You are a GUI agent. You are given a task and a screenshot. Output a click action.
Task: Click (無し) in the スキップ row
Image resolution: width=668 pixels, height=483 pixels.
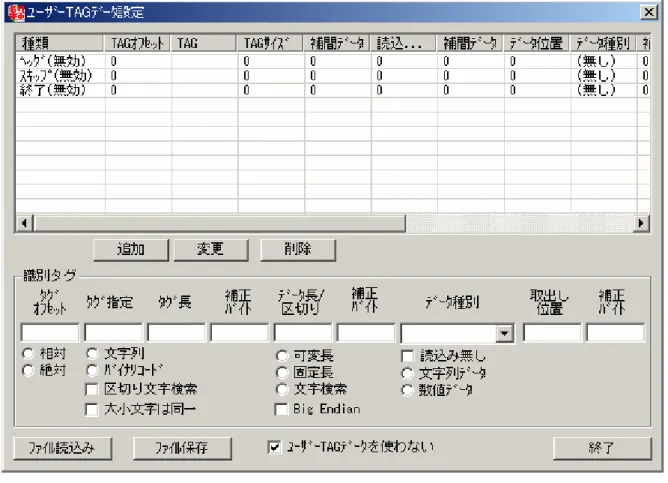596,76
